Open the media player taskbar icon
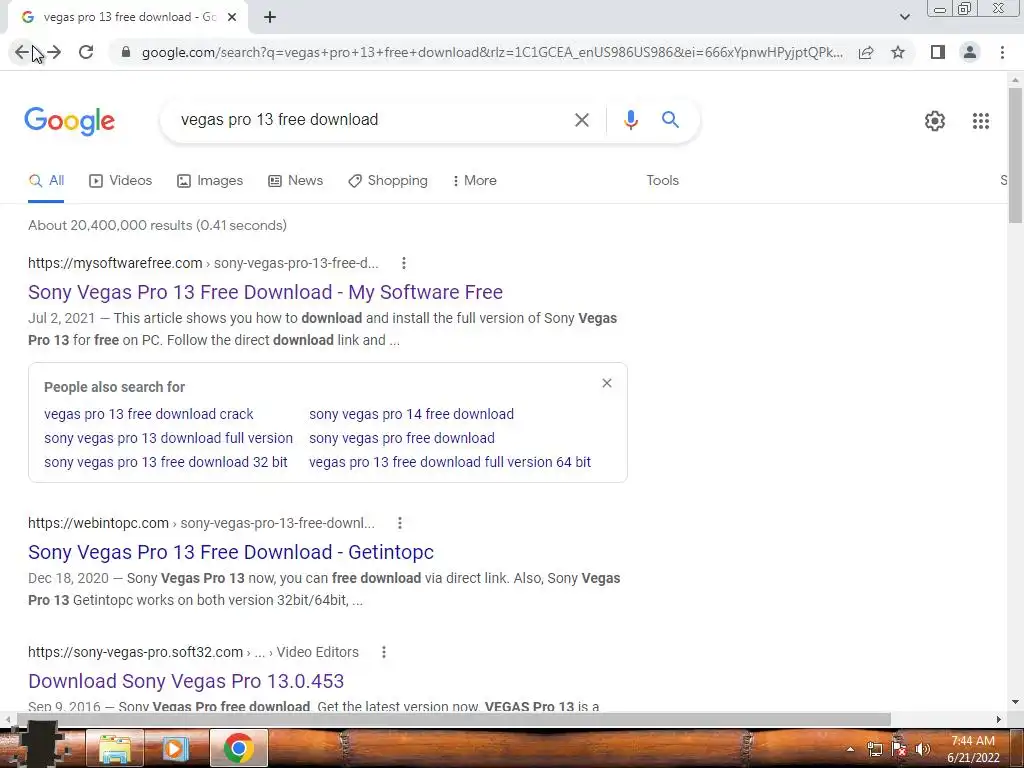The height and width of the screenshot is (768, 1024). pos(174,748)
